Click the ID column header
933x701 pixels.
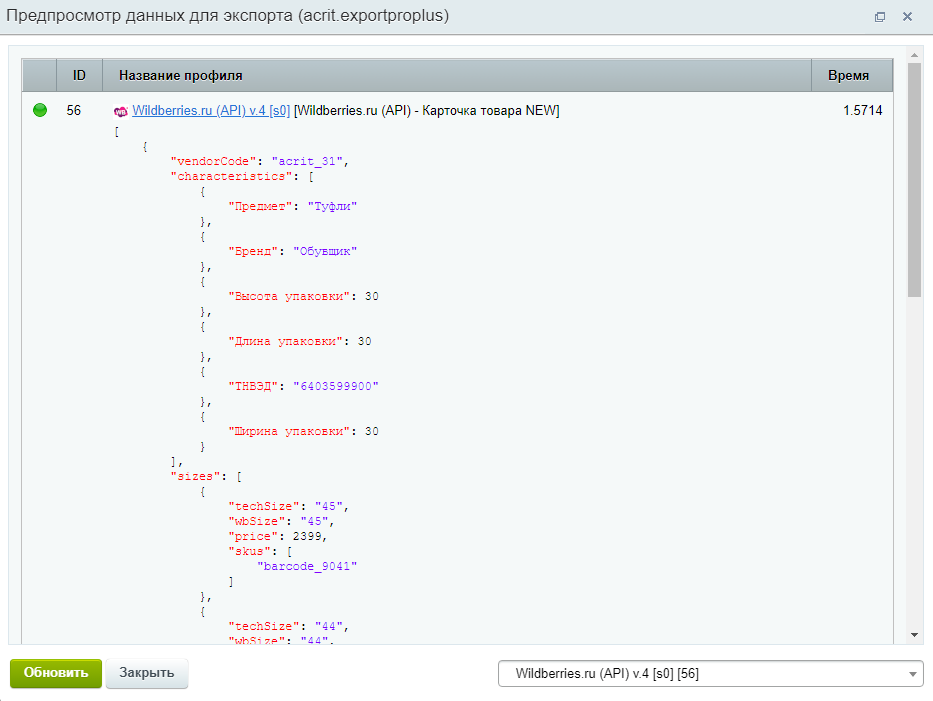coord(79,76)
